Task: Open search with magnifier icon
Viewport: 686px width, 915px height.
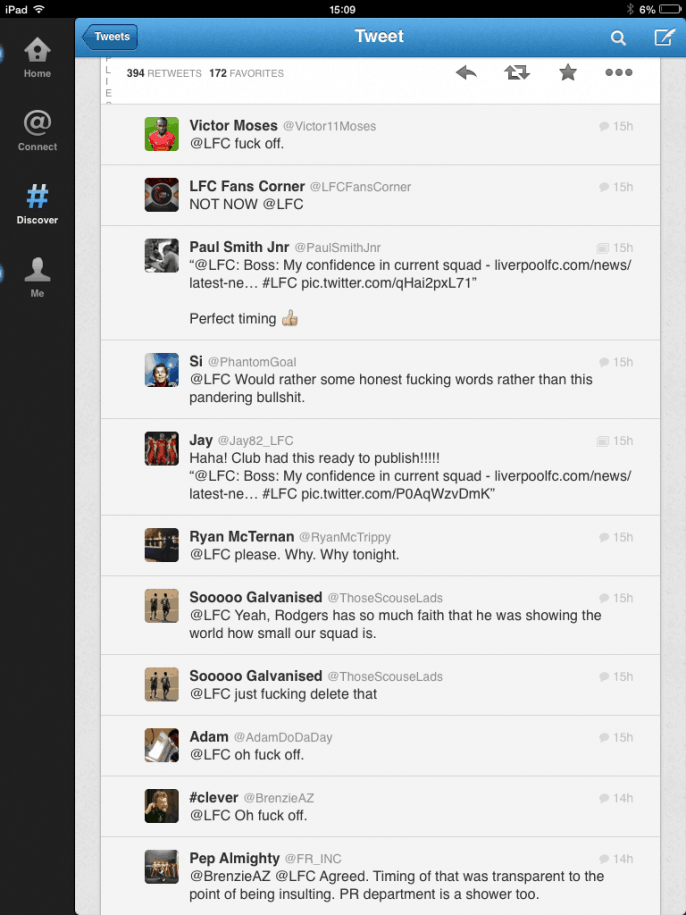Action: tap(618, 38)
